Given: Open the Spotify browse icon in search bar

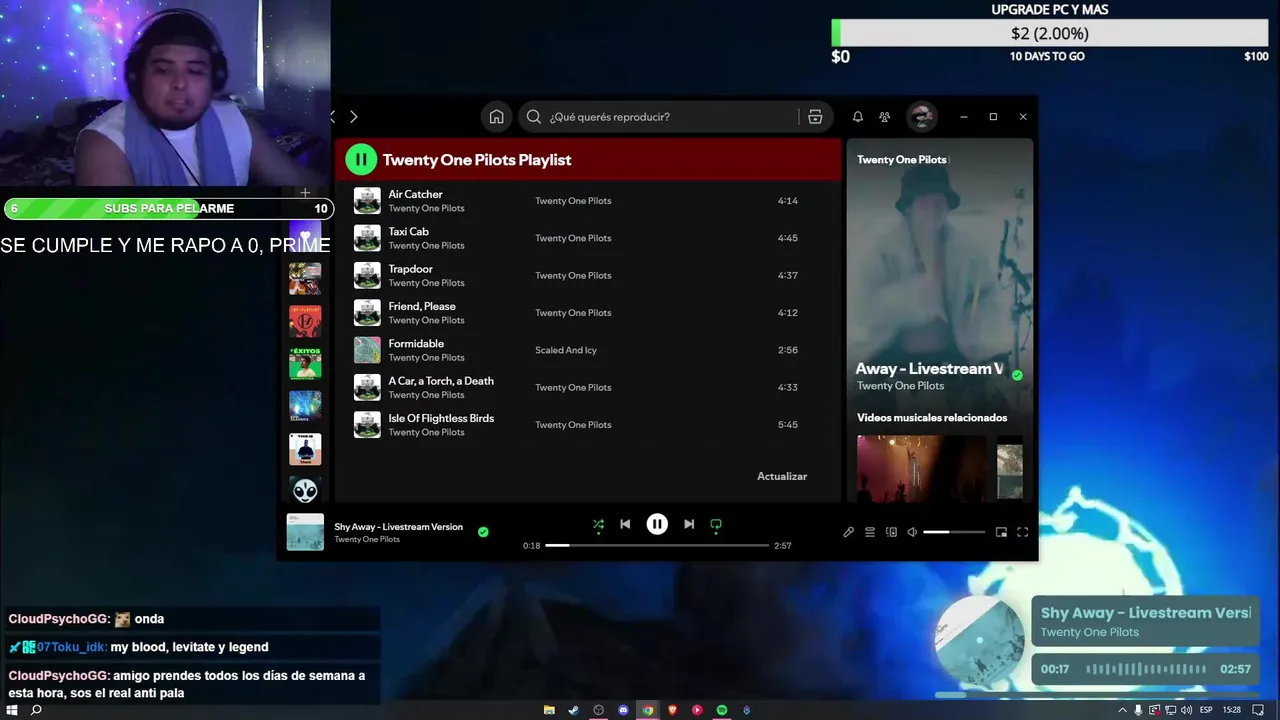Looking at the screenshot, I should [x=815, y=117].
